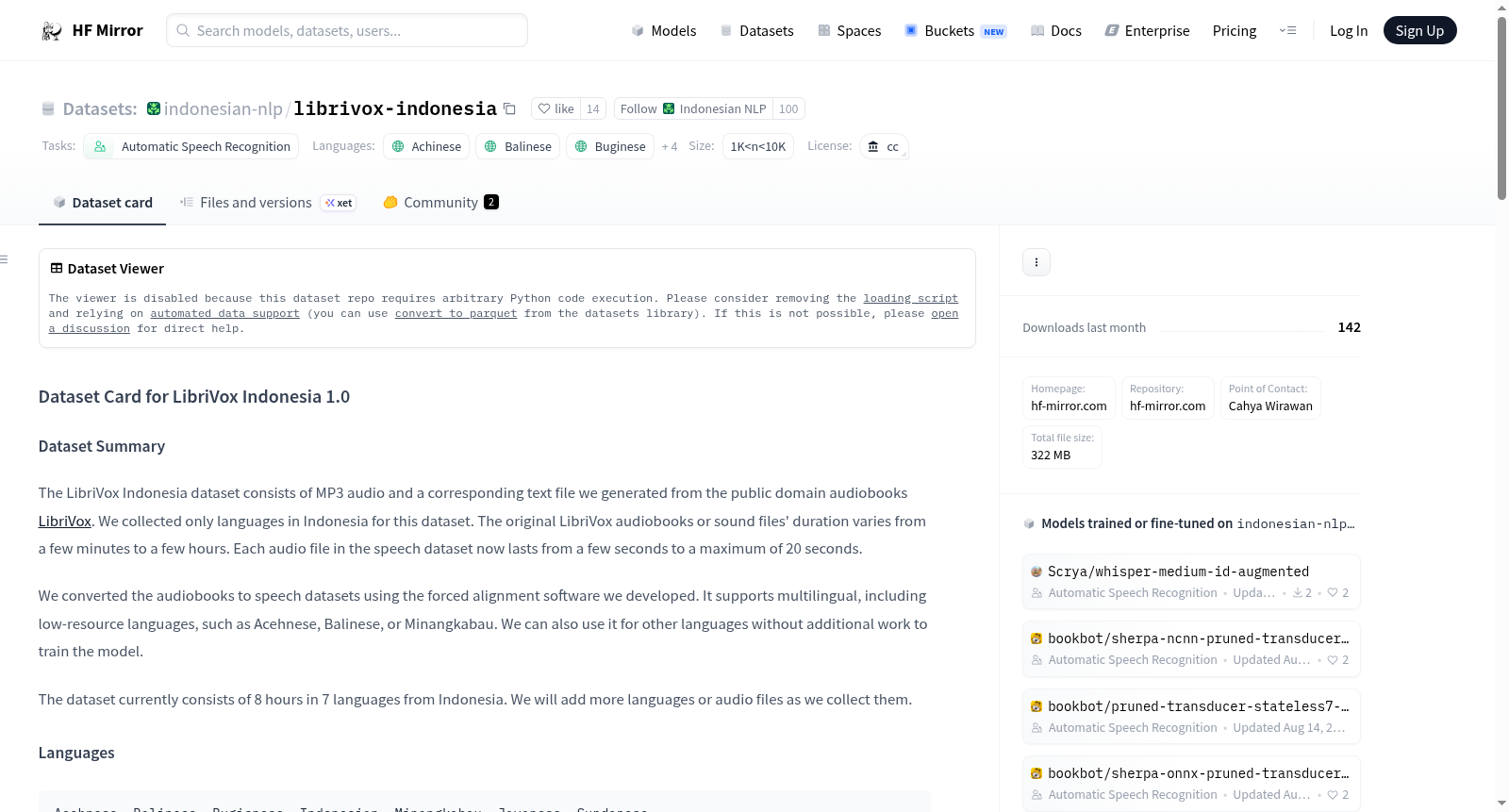The width and height of the screenshot is (1509, 812).
Task: Click Downloads last month value 142
Action: click(1350, 327)
